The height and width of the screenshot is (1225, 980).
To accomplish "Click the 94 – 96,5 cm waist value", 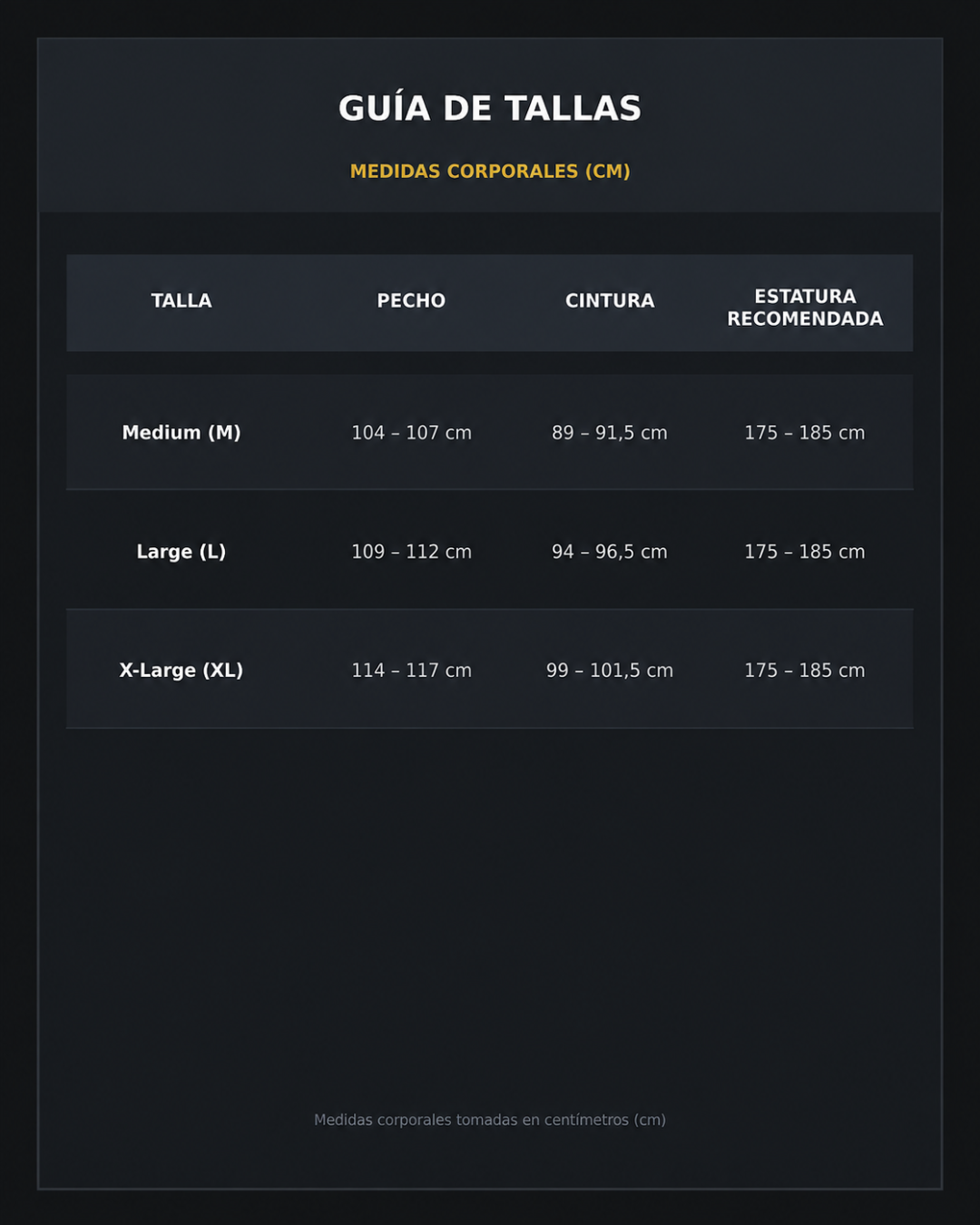I will [610, 552].
